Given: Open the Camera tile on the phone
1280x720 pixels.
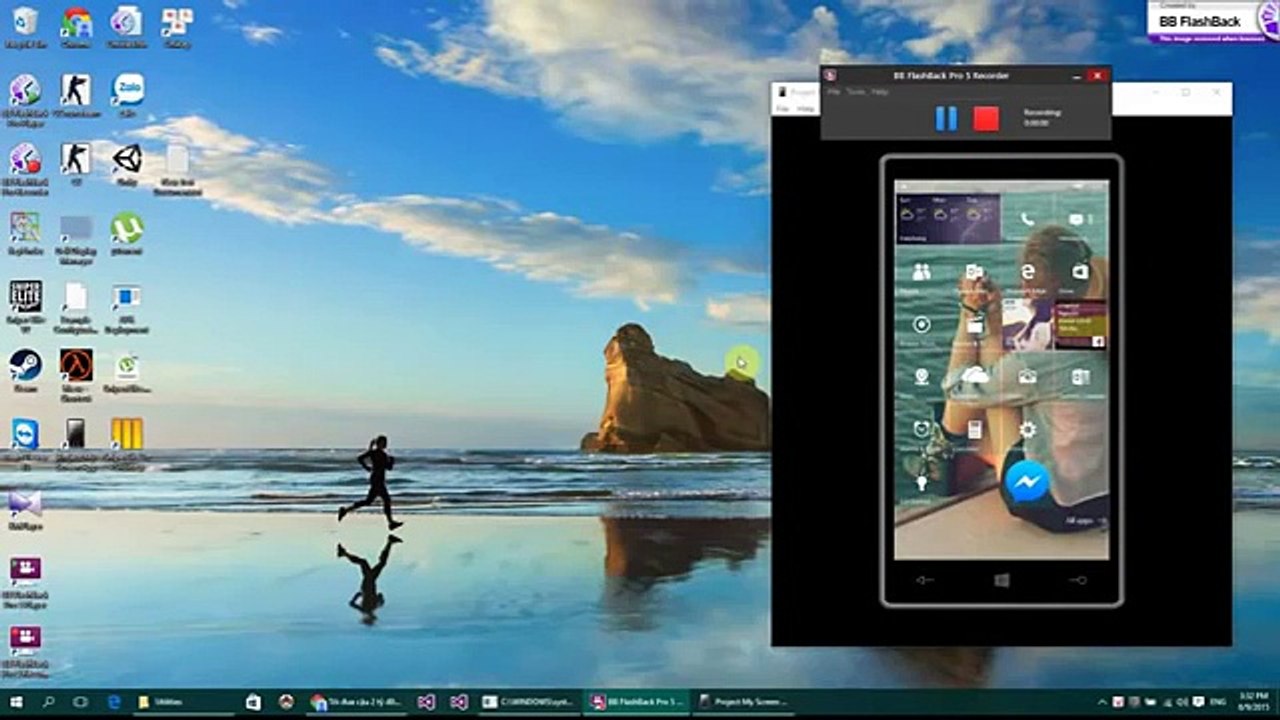Looking at the screenshot, I should coord(1027,377).
